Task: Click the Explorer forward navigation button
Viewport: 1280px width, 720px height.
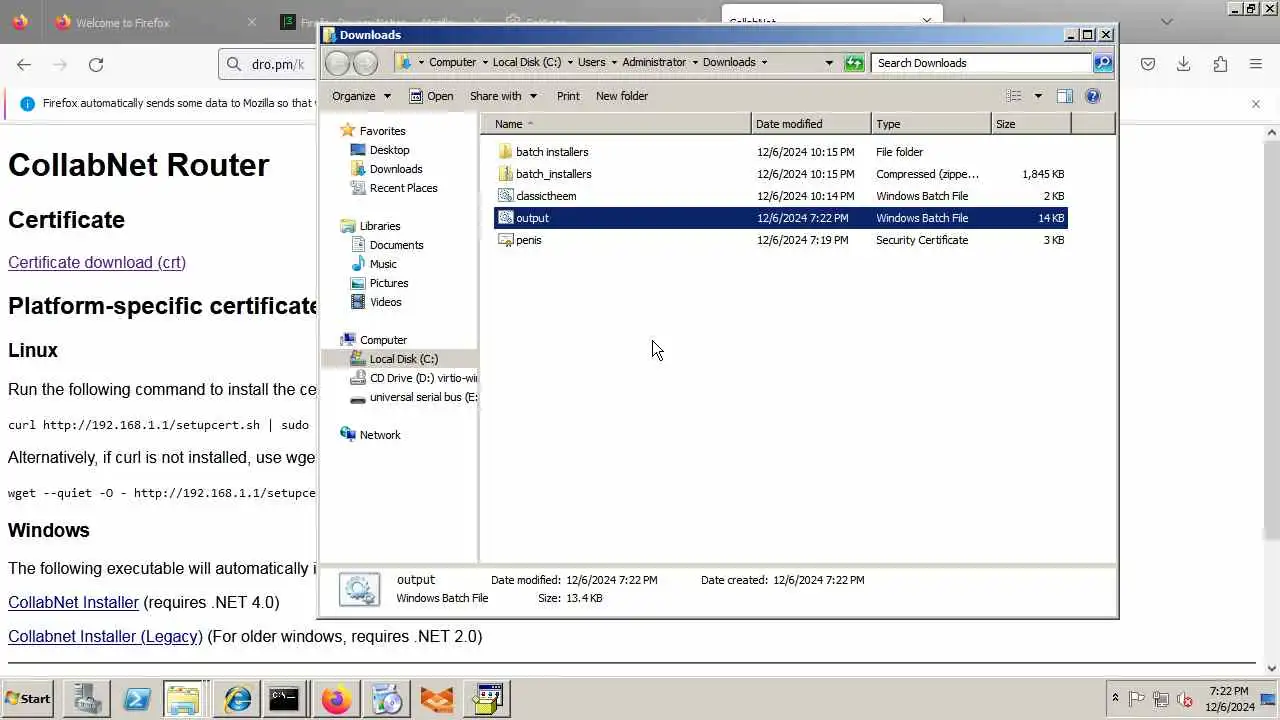Action: [x=366, y=63]
